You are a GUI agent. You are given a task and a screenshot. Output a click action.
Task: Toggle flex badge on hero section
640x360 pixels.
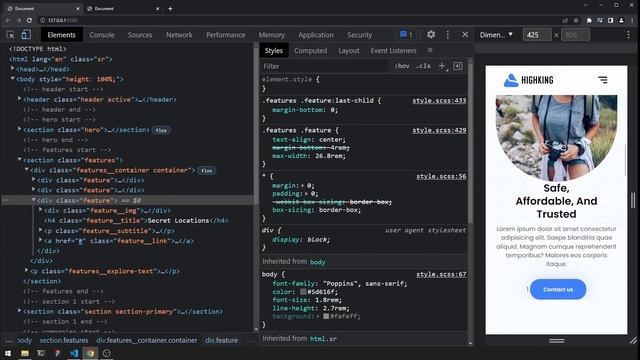pos(161,130)
